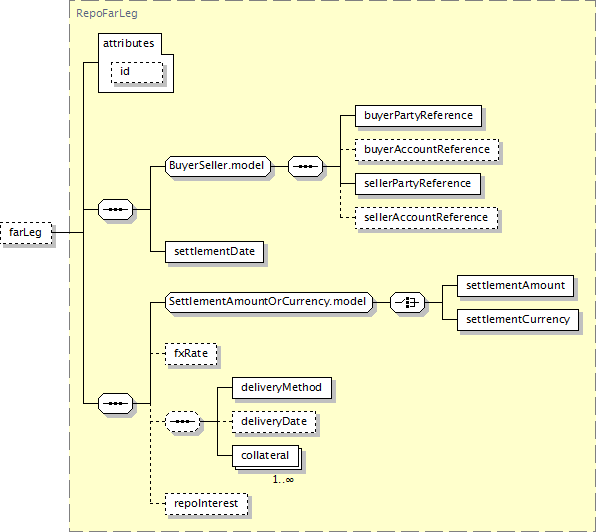Click the sequence compositor left of settlementDate branch
596x532 pixels.
tap(116, 209)
